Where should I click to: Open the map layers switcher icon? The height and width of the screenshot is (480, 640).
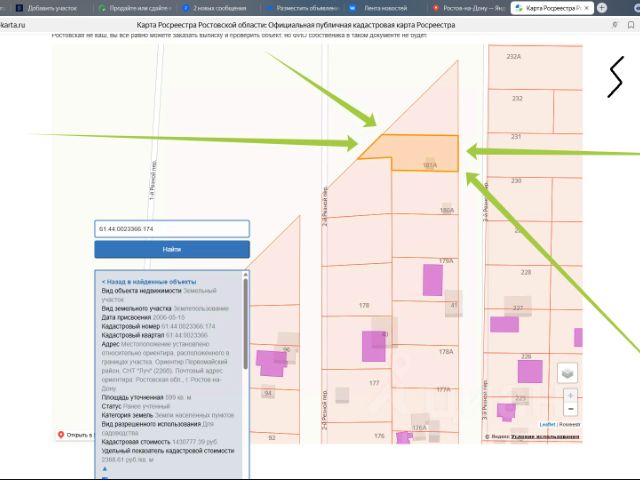pyautogui.click(x=567, y=373)
